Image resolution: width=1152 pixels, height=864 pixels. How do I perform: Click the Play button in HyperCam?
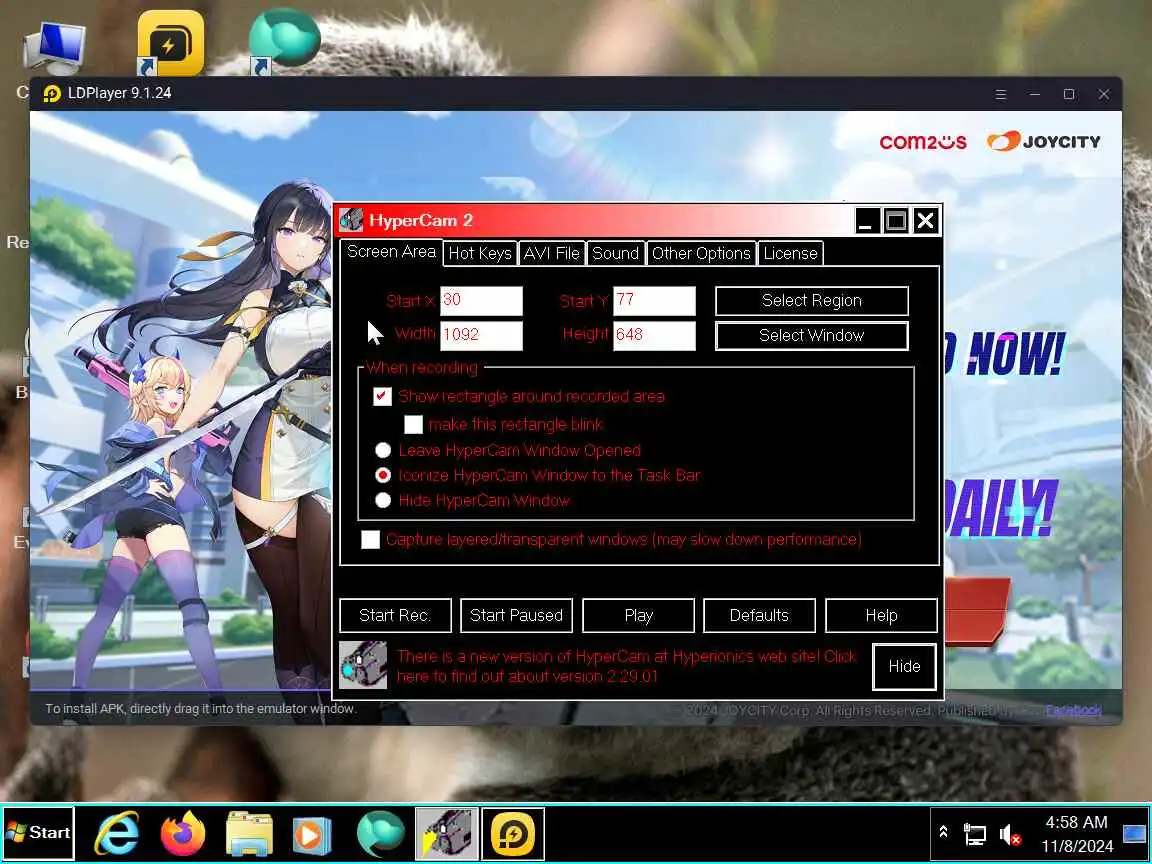tap(638, 616)
